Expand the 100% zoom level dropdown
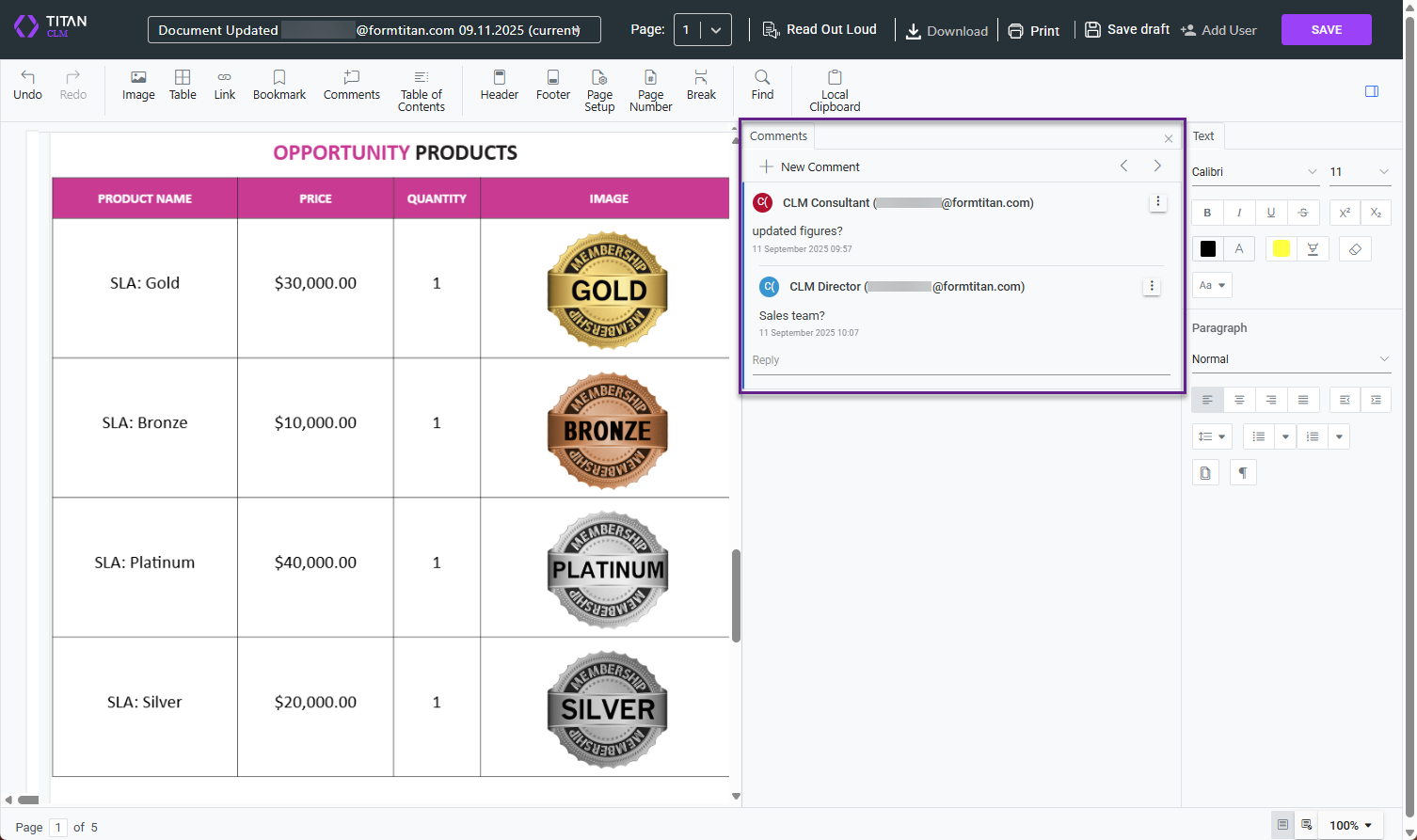Image resolution: width=1417 pixels, height=840 pixels. click(x=1349, y=825)
